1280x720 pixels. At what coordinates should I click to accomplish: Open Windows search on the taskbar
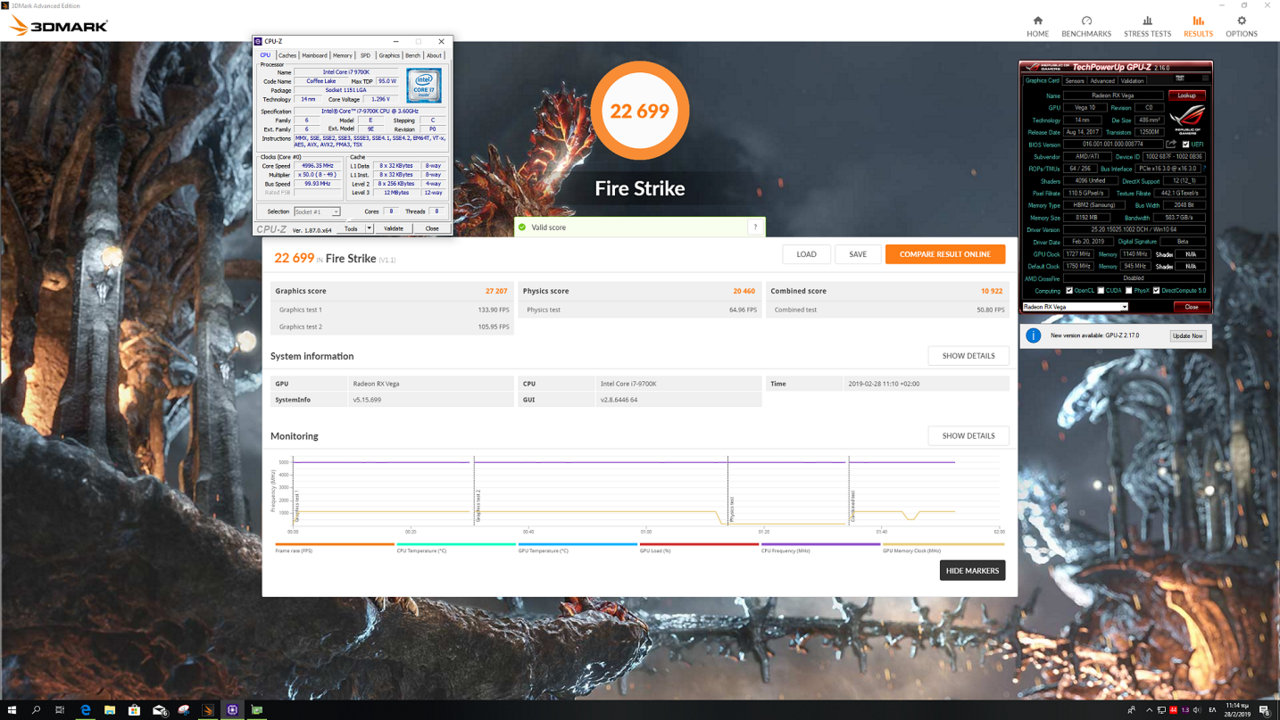coord(37,710)
